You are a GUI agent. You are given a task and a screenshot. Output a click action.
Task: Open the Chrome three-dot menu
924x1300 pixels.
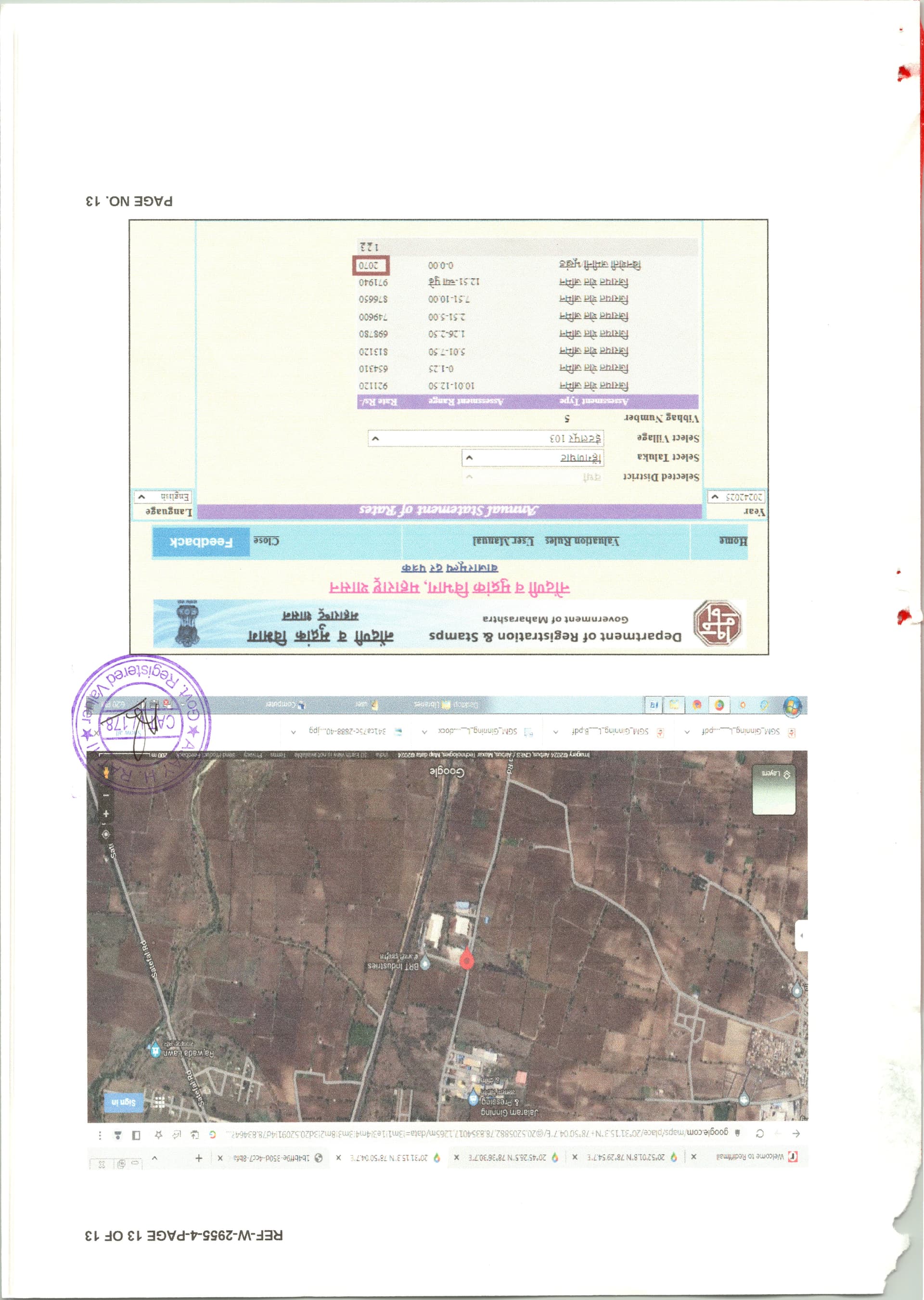click(100, 1135)
